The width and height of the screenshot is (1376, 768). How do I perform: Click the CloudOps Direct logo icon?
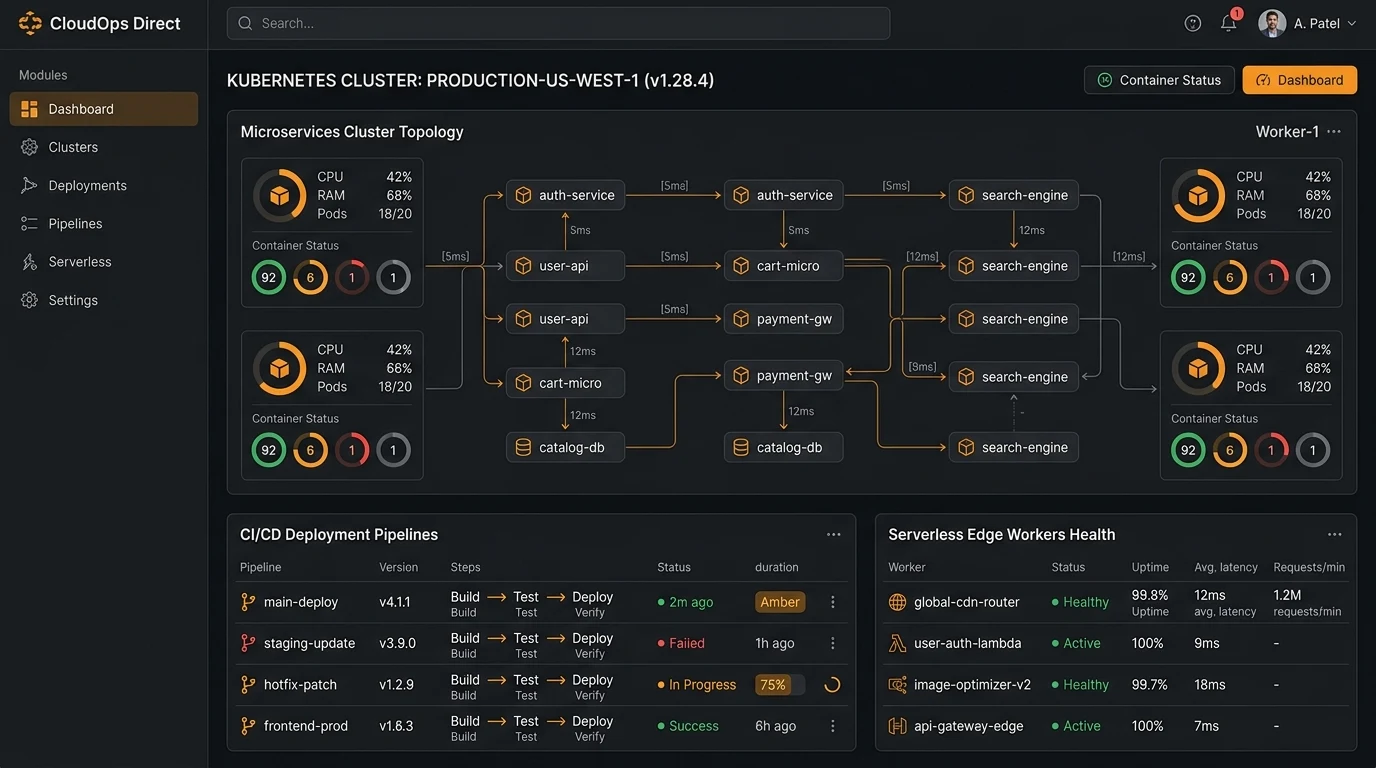[30, 23]
